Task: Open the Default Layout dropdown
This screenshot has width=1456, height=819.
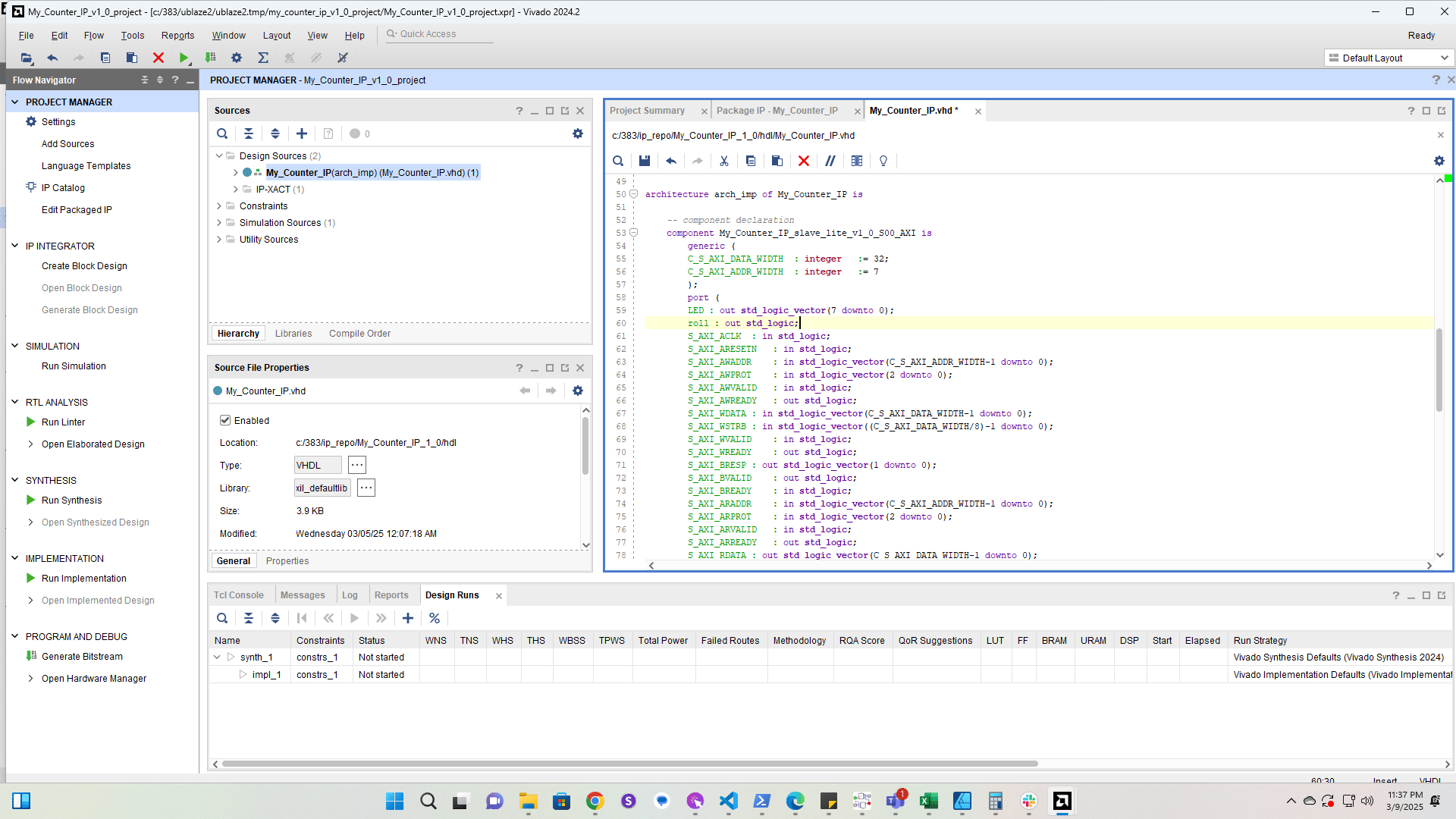Action: [x=1389, y=58]
